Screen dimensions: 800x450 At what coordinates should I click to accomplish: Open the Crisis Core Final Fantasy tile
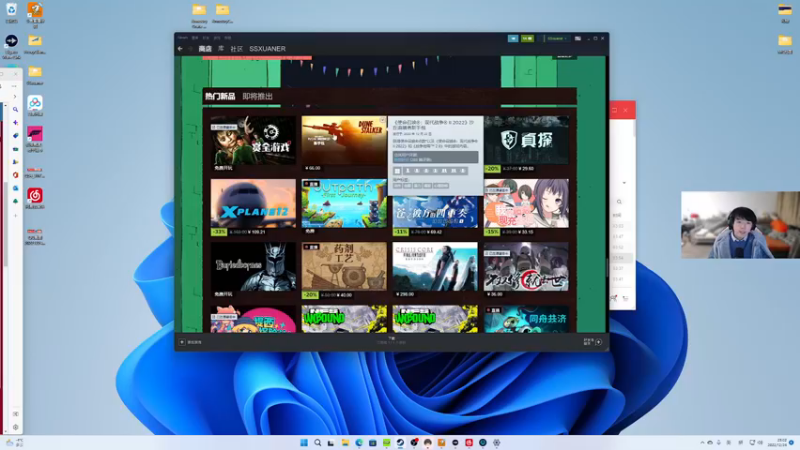[x=435, y=266]
